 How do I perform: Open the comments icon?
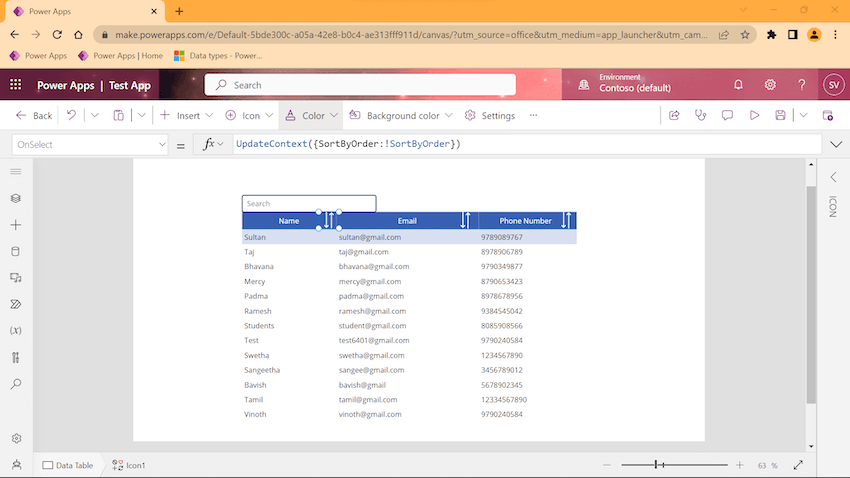(x=727, y=115)
